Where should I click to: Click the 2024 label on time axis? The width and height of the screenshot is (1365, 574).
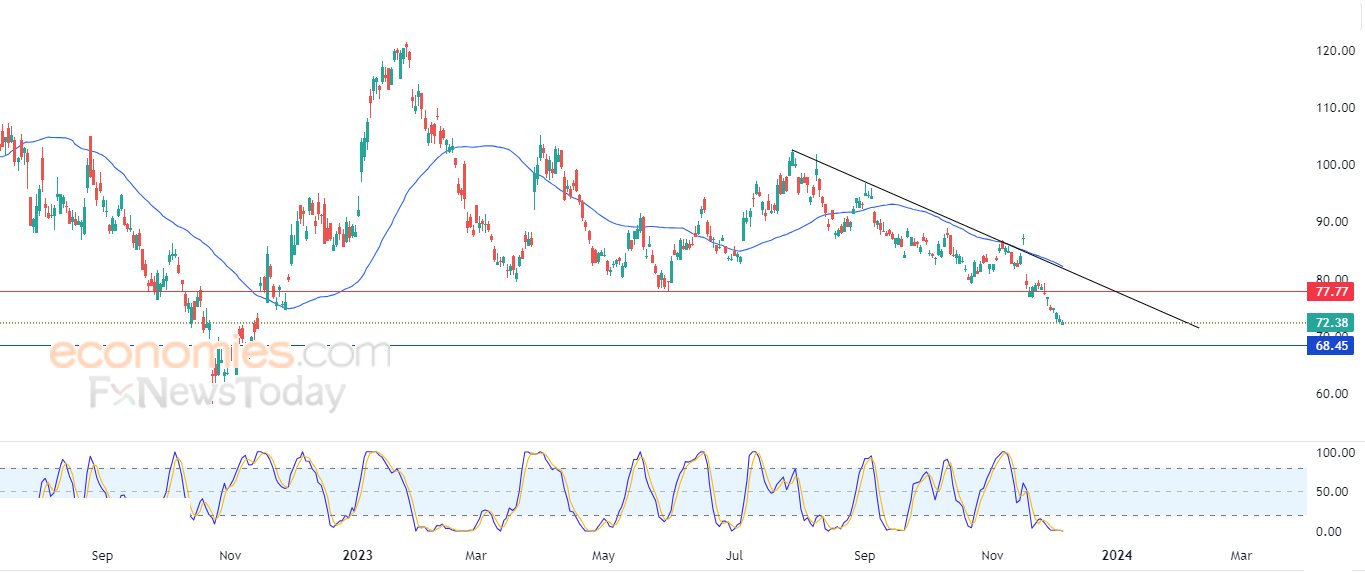pyautogui.click(x=1117, y=555)
